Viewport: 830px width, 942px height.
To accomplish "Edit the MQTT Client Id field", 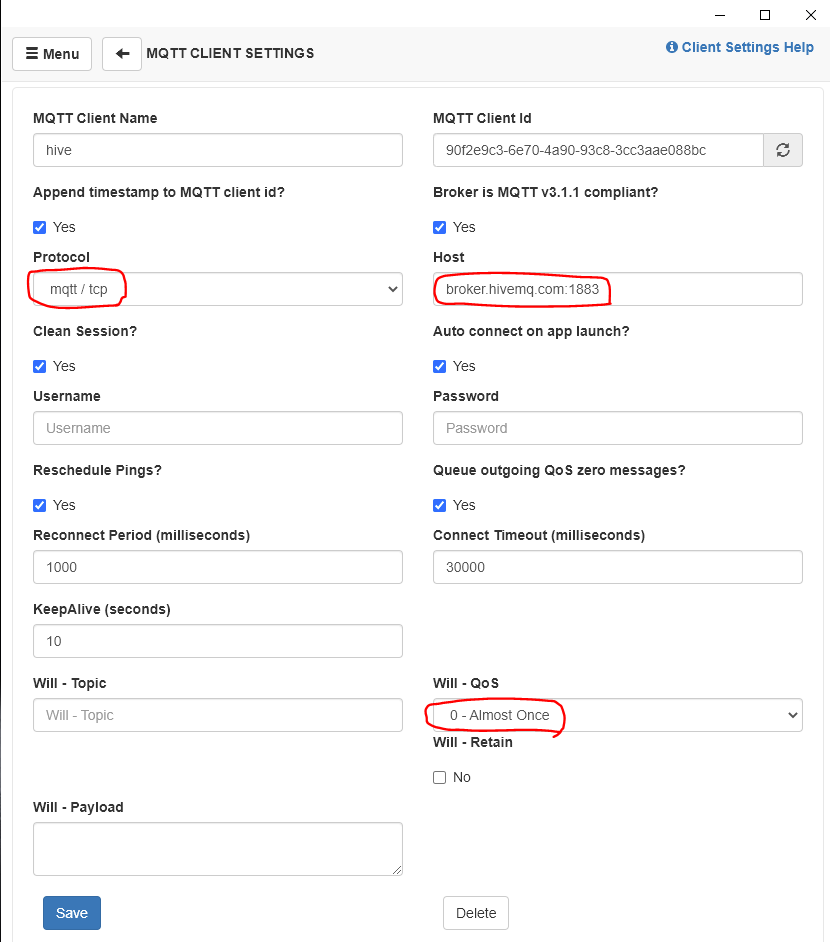I will point(598,150).
